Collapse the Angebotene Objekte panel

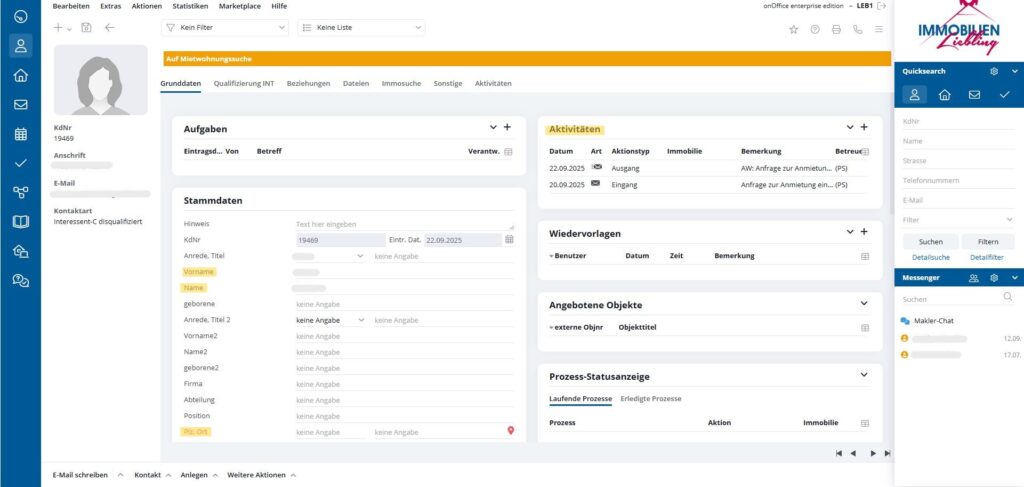tap(864, 304)
